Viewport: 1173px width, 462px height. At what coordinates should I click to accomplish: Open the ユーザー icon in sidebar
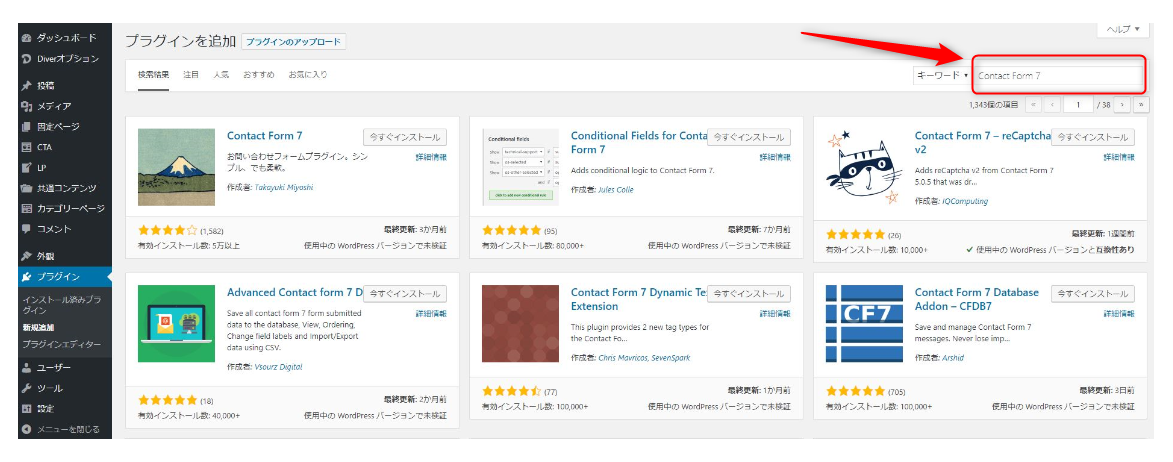pos(26,367)
